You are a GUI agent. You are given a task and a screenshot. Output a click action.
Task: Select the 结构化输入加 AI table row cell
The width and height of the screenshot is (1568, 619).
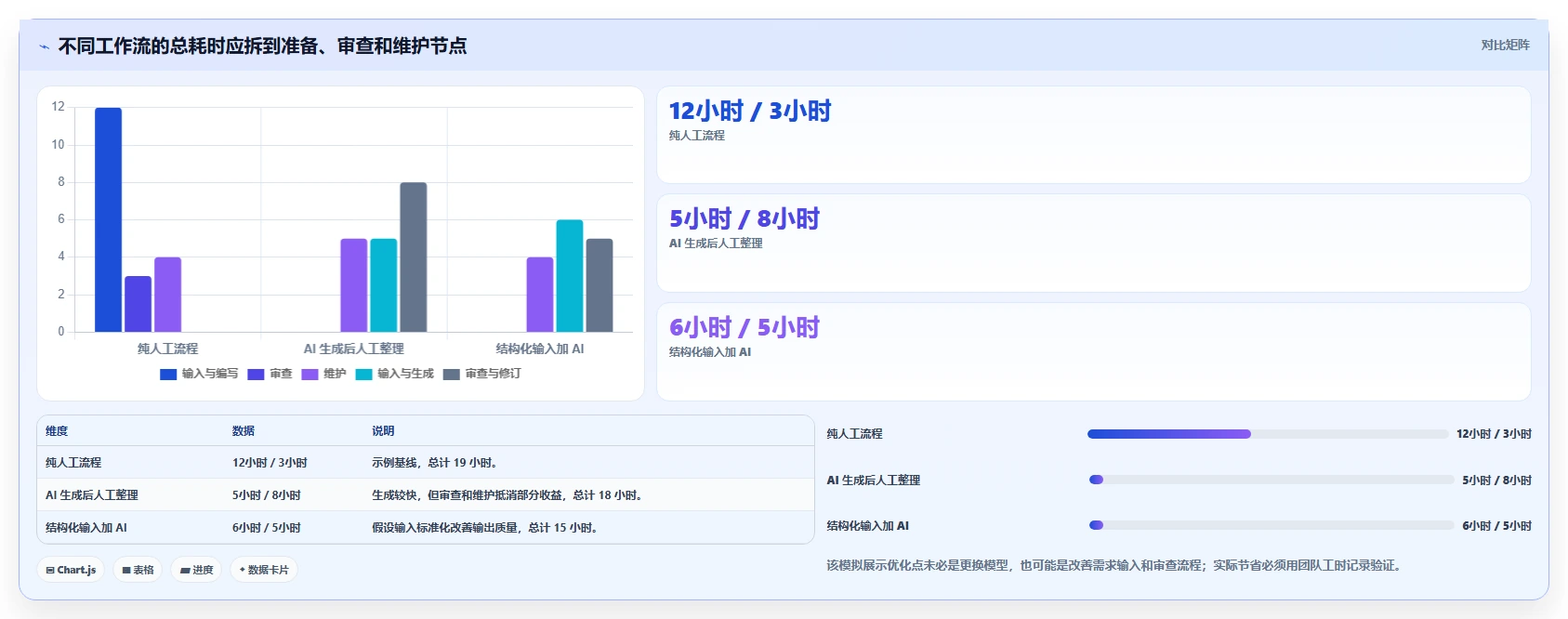pyautogui.click(x=86, y=528)
